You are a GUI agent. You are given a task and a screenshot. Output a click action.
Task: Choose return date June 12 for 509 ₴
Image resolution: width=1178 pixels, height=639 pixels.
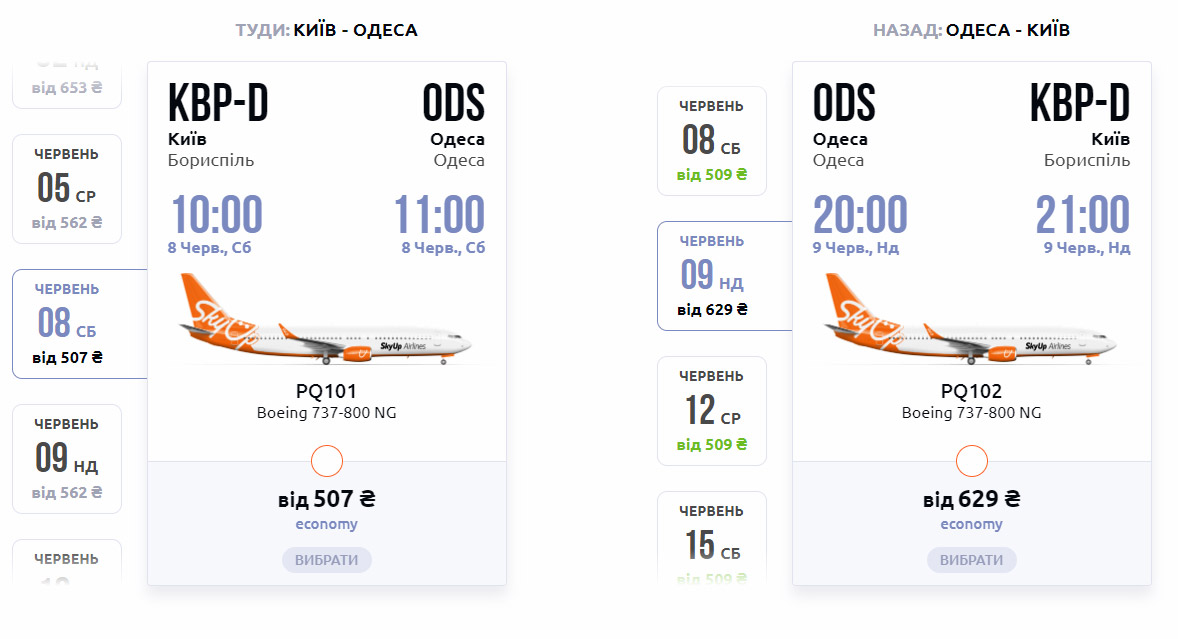click(x=711, y=411)
